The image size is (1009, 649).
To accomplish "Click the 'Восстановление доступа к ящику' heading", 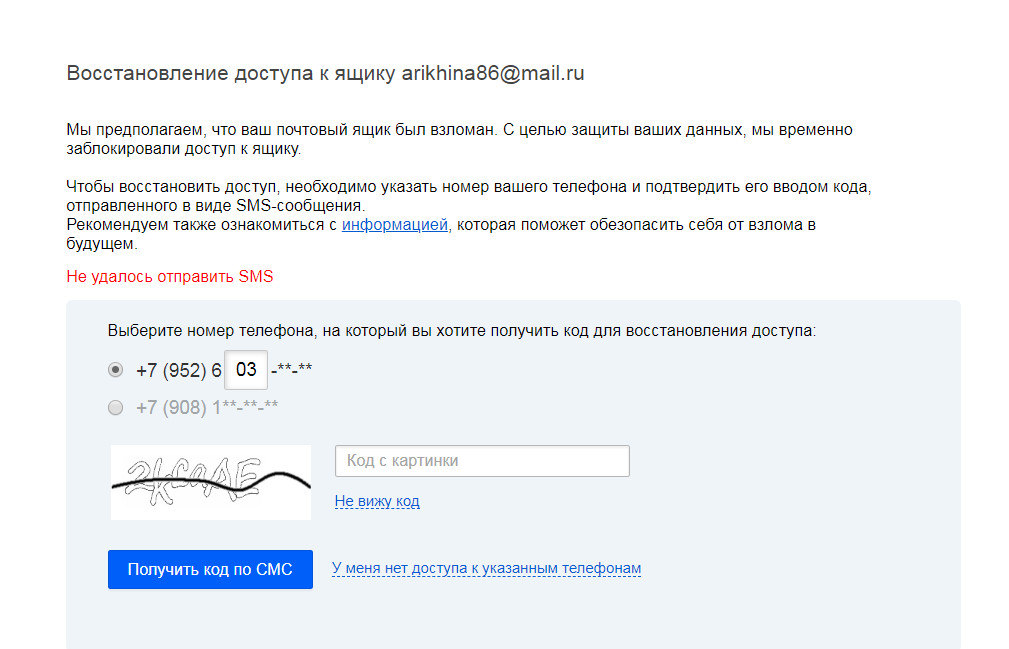I will (x=325, y=73).
